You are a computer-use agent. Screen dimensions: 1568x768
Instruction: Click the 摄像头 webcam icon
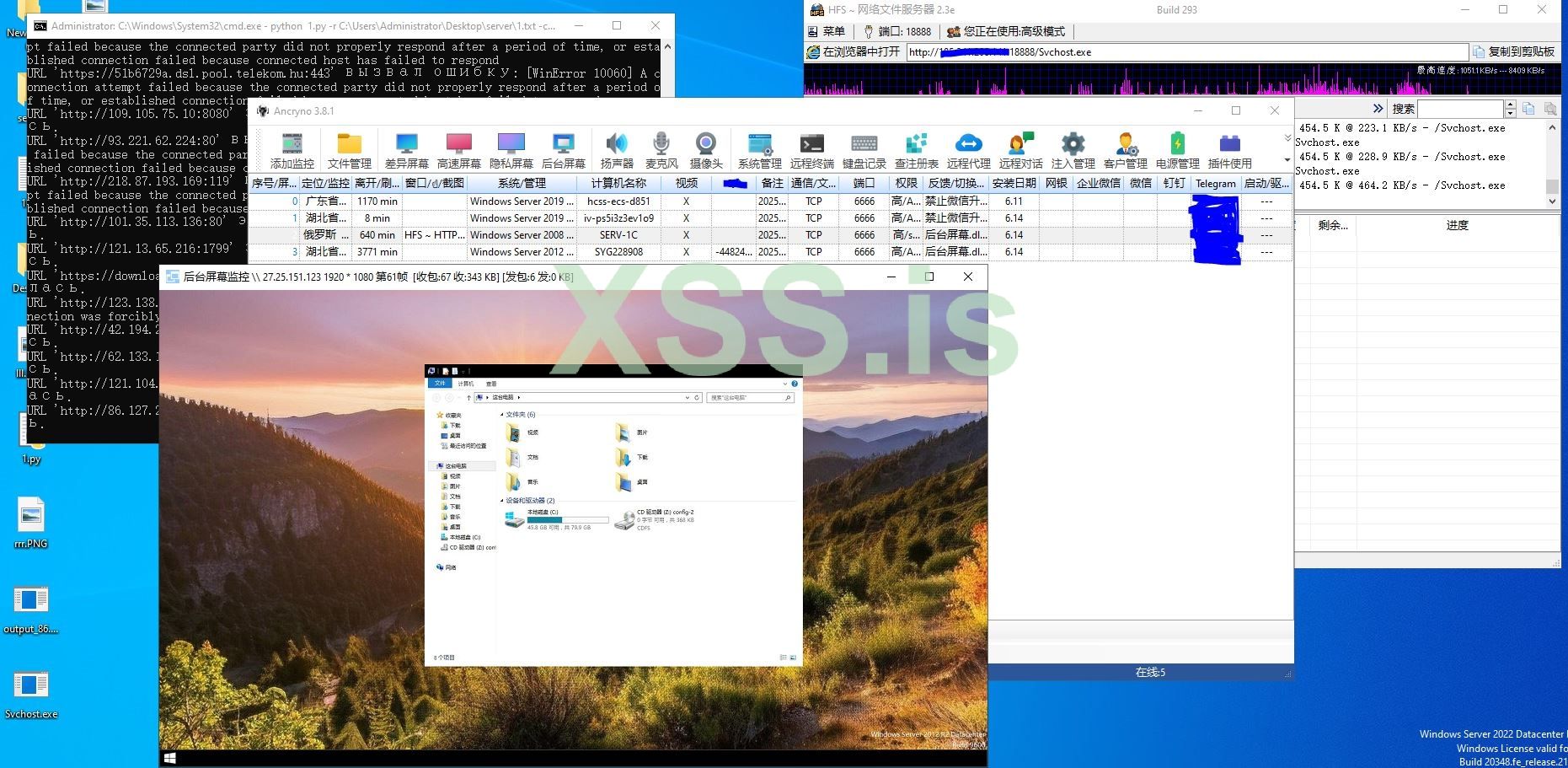coord(706,150)
